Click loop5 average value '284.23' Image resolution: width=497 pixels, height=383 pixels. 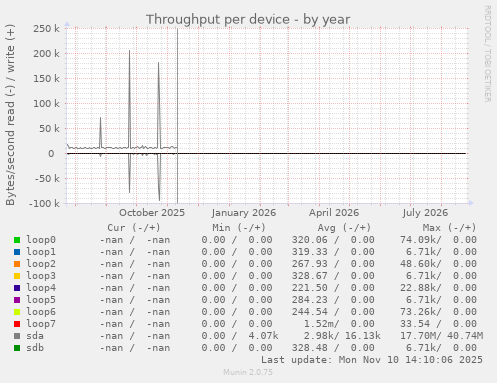pyautogui.click(x=310, y=300)
